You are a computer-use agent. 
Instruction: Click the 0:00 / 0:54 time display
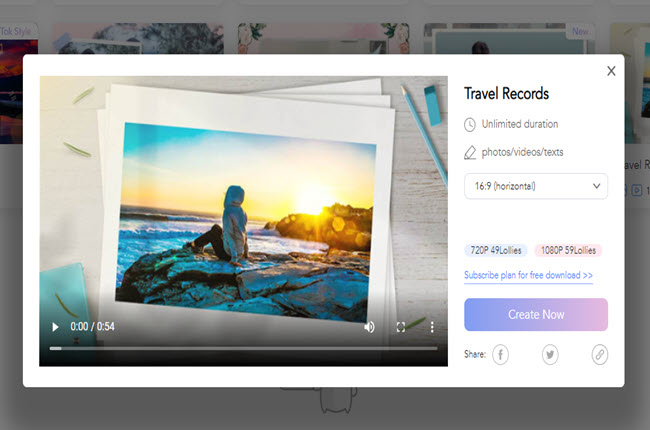tap(92, 327)
